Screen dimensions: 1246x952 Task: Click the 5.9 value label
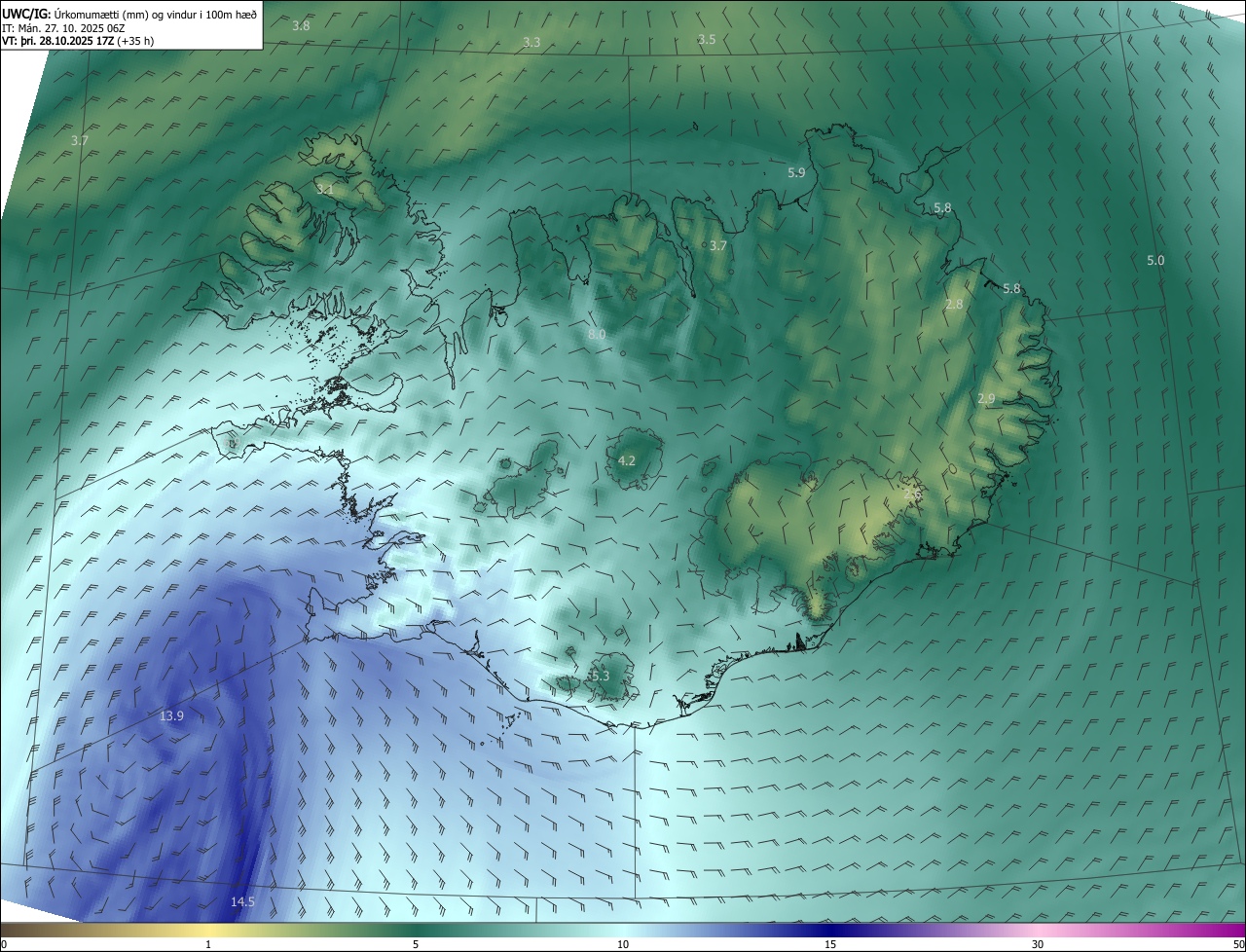tap(796, 172)
